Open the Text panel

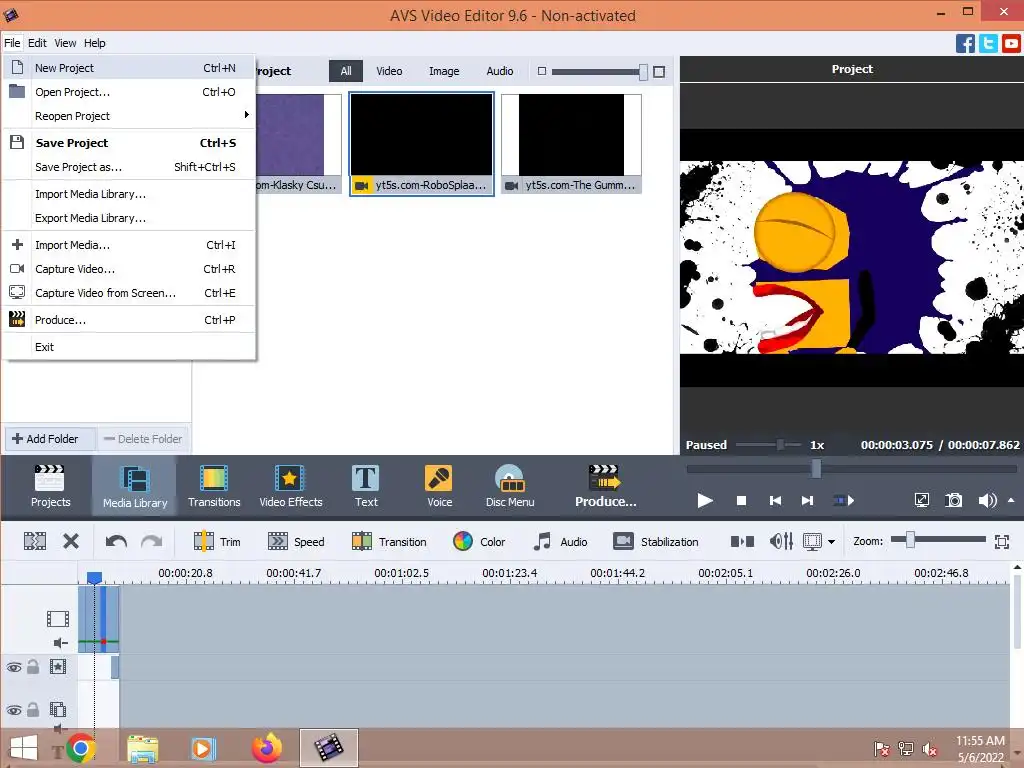pyautogui.click(x=366, y=486)
